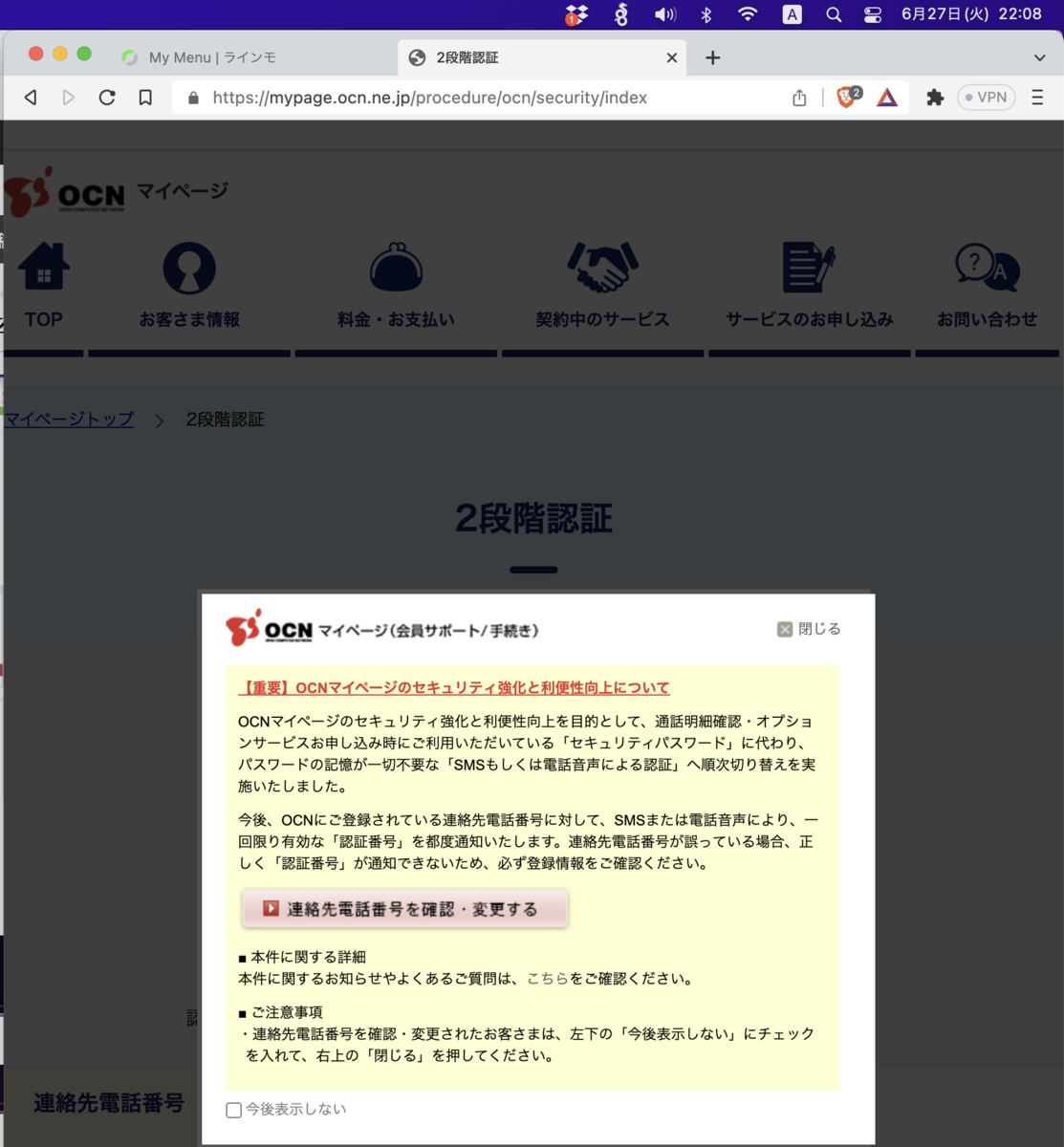
Task: Click the browser forward arrow
Action: tap(68, 97)
